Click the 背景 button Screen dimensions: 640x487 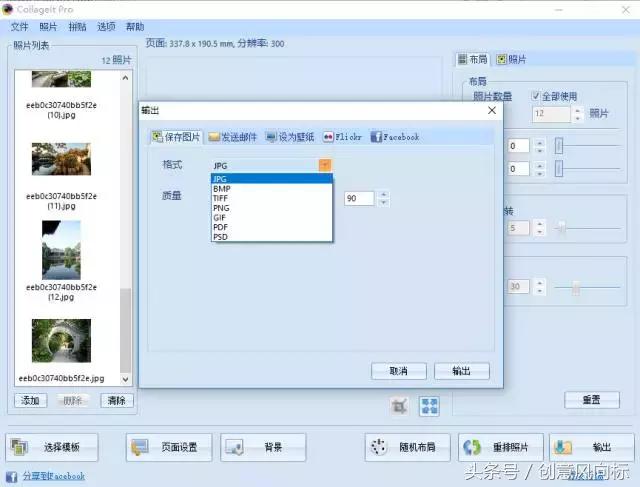pyautogui.click(x=263, y=447)
